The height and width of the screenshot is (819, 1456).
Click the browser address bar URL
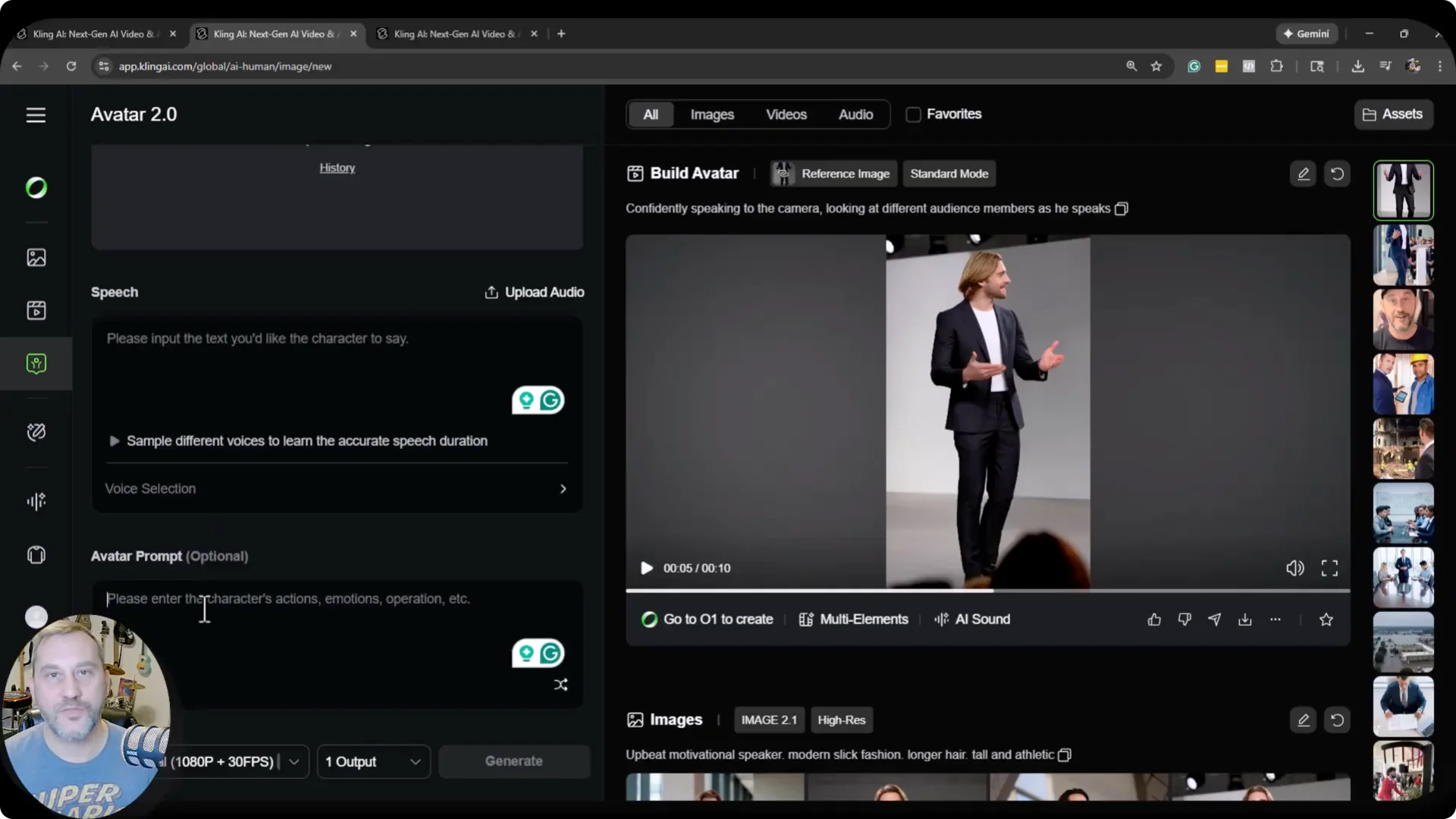click(224, 66)
